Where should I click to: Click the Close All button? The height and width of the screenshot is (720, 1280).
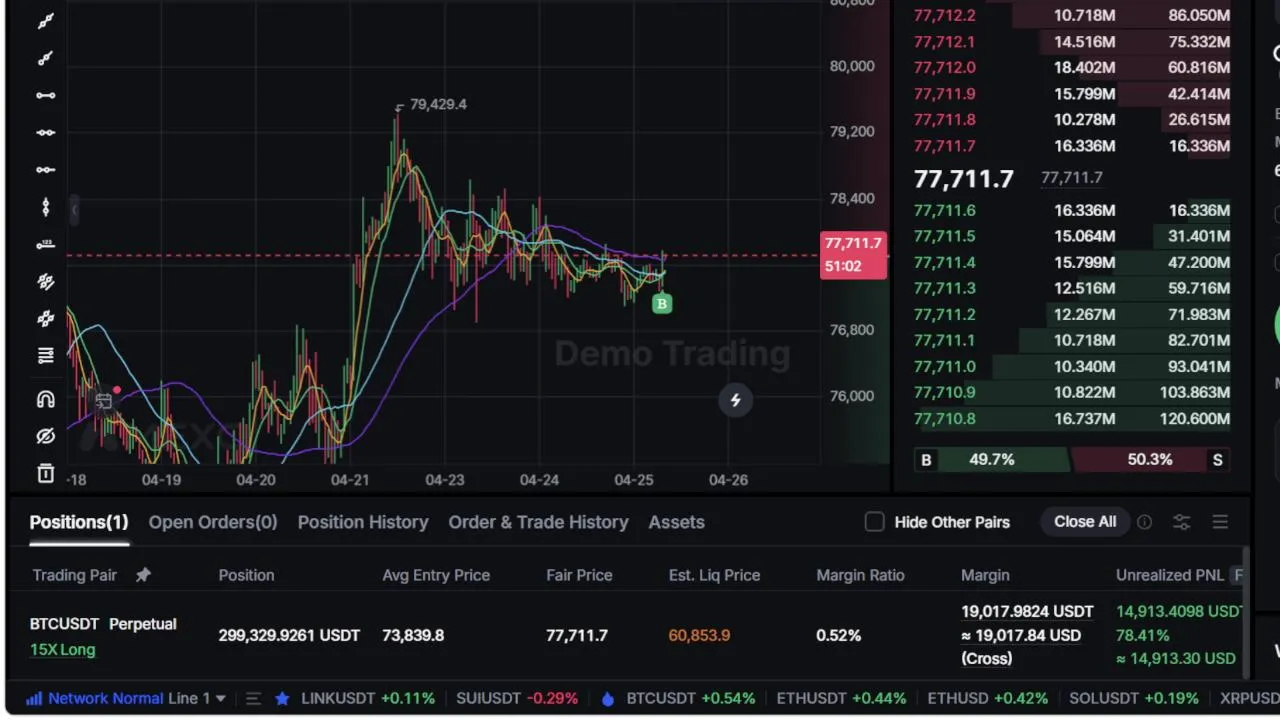tap(1085, 522)
